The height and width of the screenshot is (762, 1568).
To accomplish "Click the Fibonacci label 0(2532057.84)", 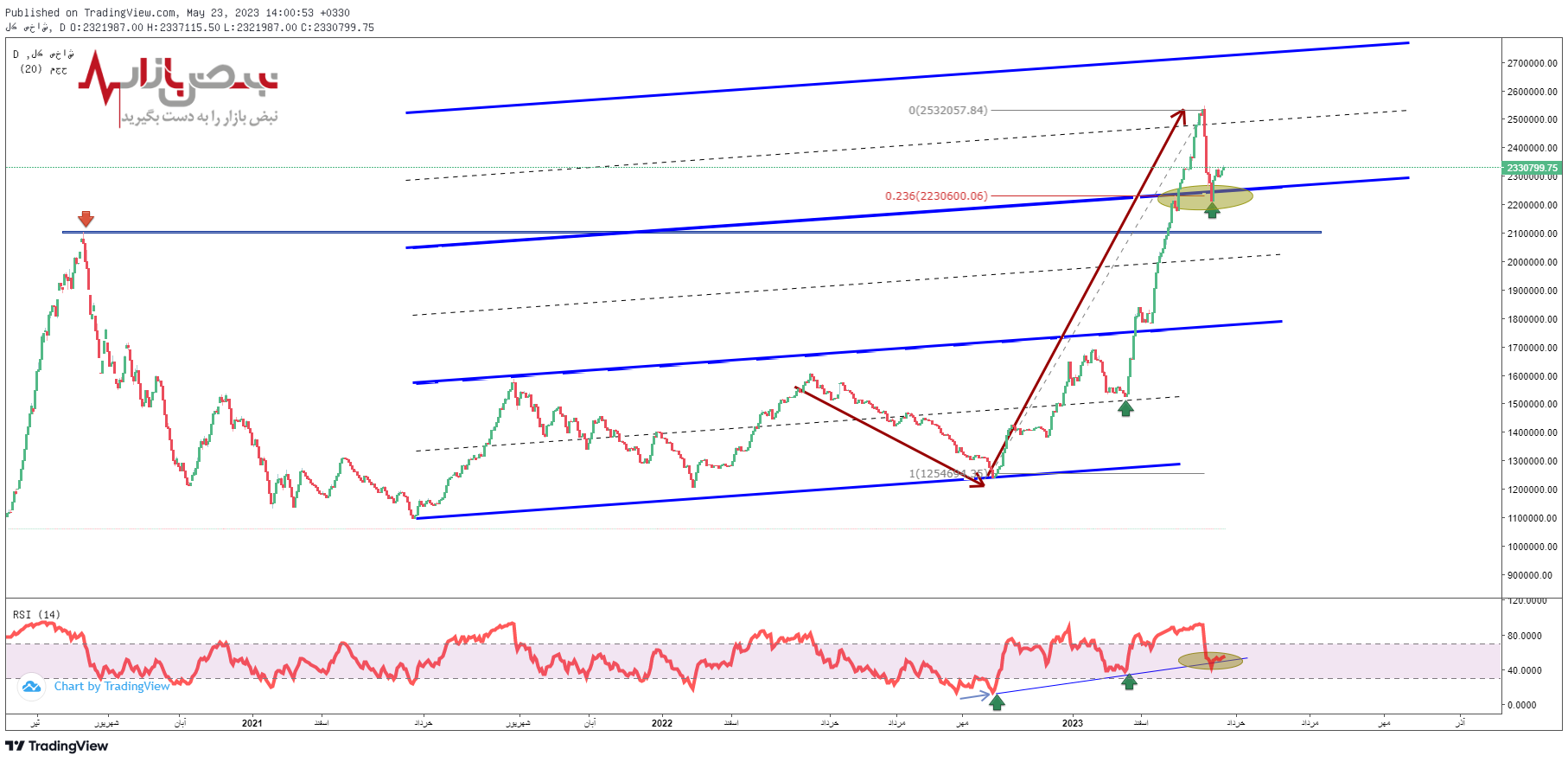I will click(x=947, y=110).
